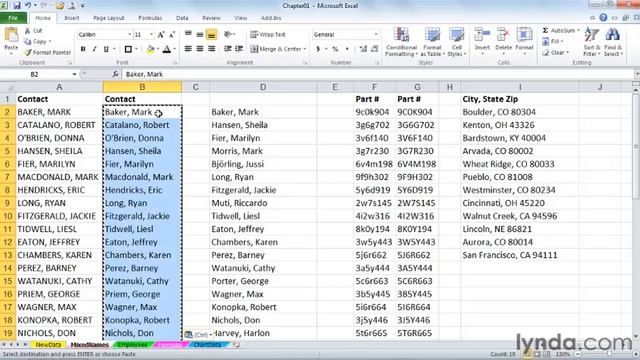This screenshot has height=360, width=640.
Task: Open the font size 11 dropdown
Action: point(151,35)
